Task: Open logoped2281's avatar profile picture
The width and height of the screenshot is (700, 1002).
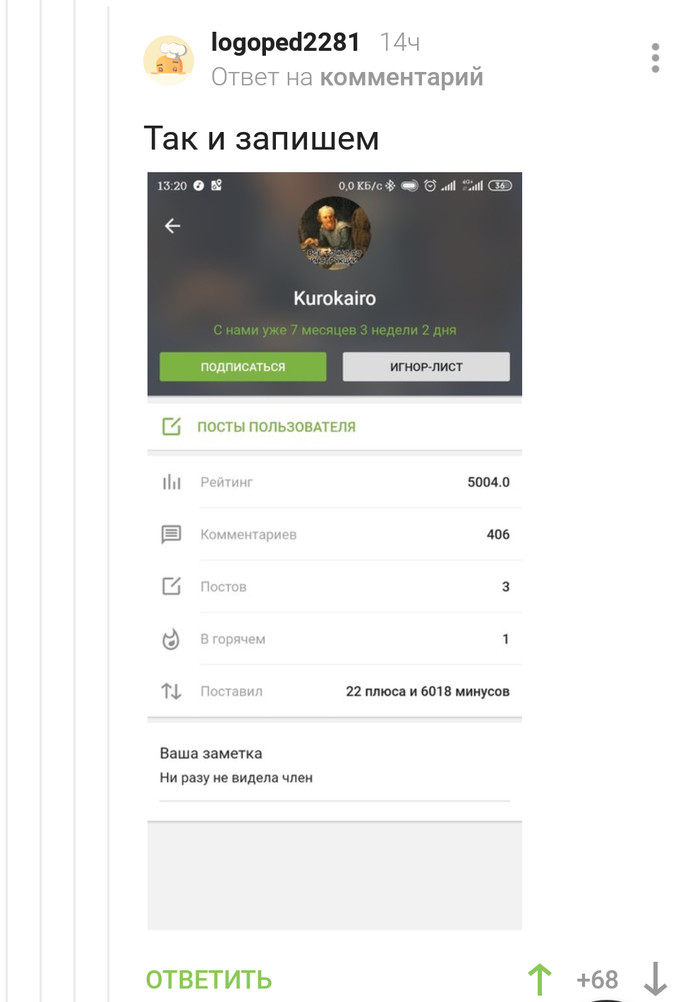Action: click(168, 59)
